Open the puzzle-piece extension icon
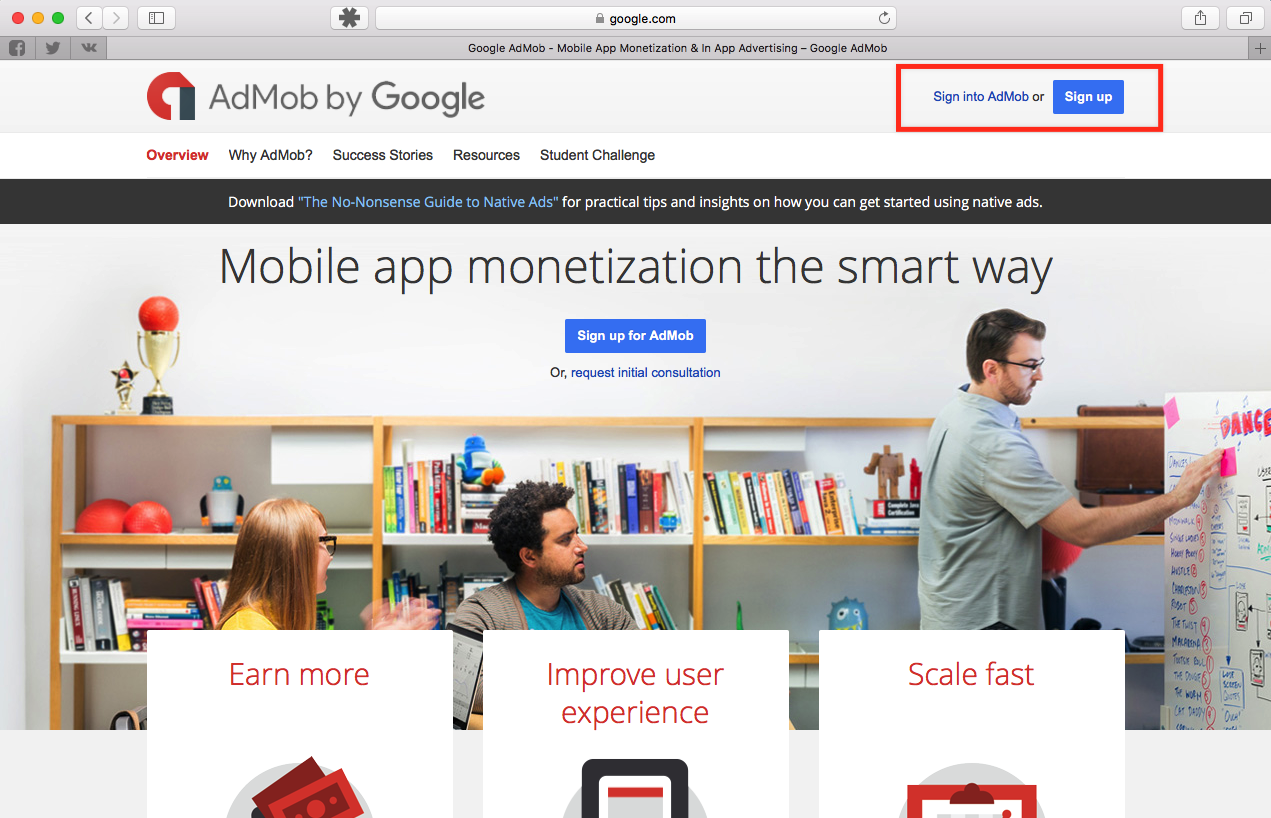The width and height of the screenshot is (1271, 818). point(349,17)
